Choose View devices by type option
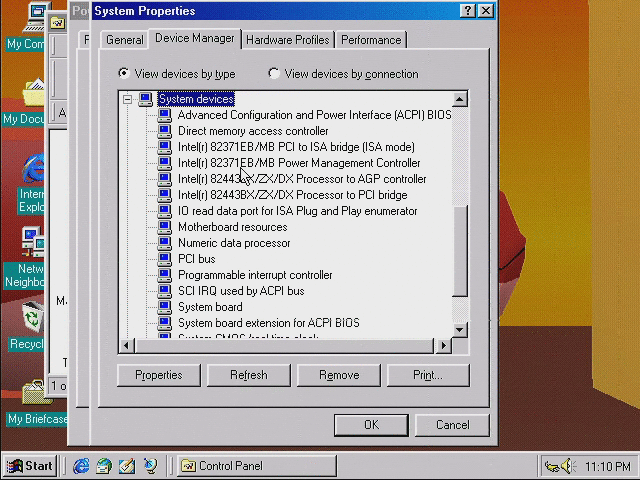The image size is (640, 480). pyautogui.click(x=177, y=74)
